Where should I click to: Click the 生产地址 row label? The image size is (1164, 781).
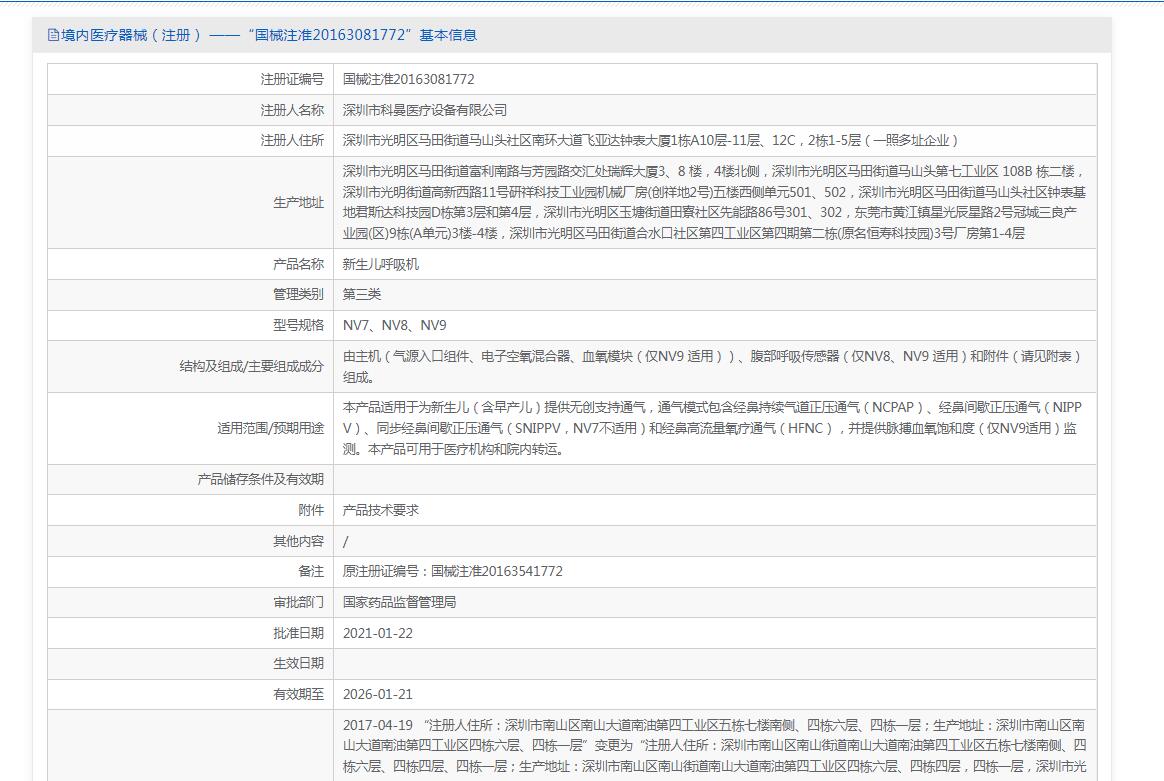point(298,202)
